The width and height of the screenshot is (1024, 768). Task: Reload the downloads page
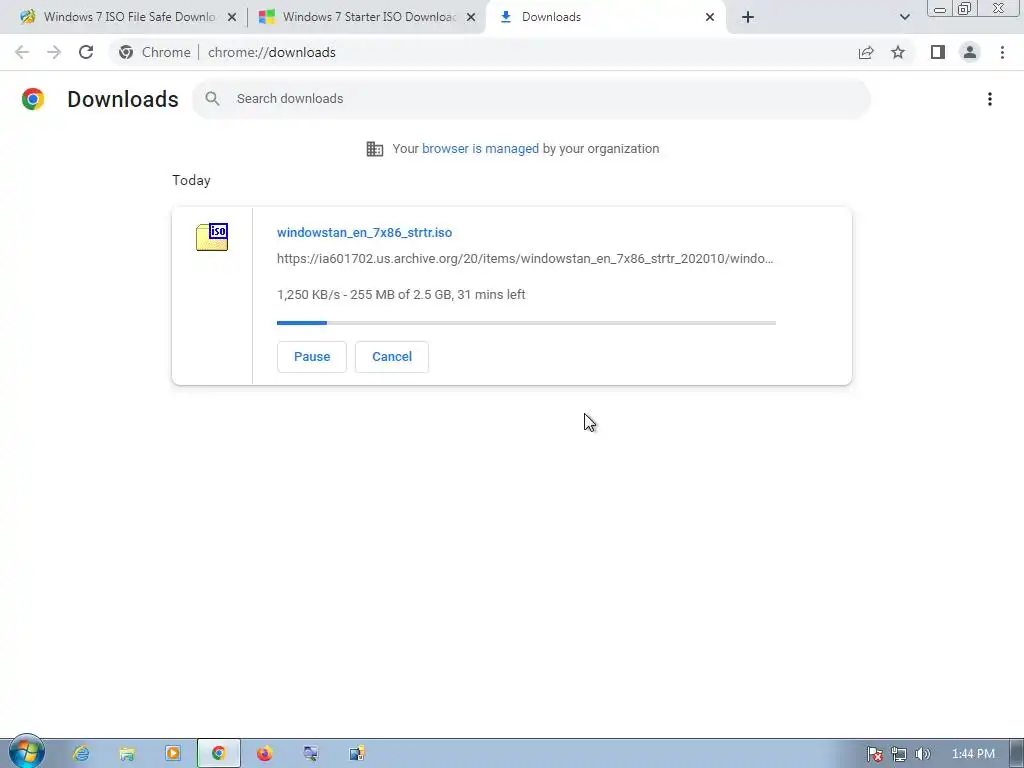coord(86,52)
